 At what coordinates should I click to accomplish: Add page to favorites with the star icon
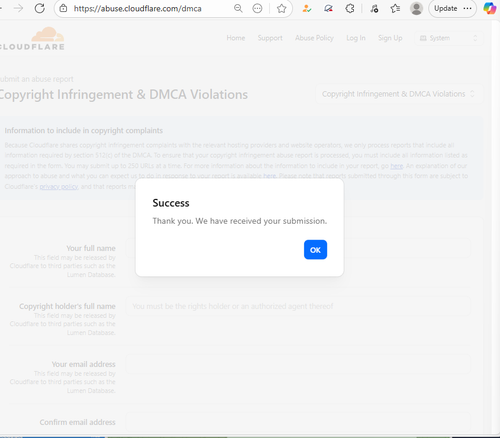tap(282, 8)
